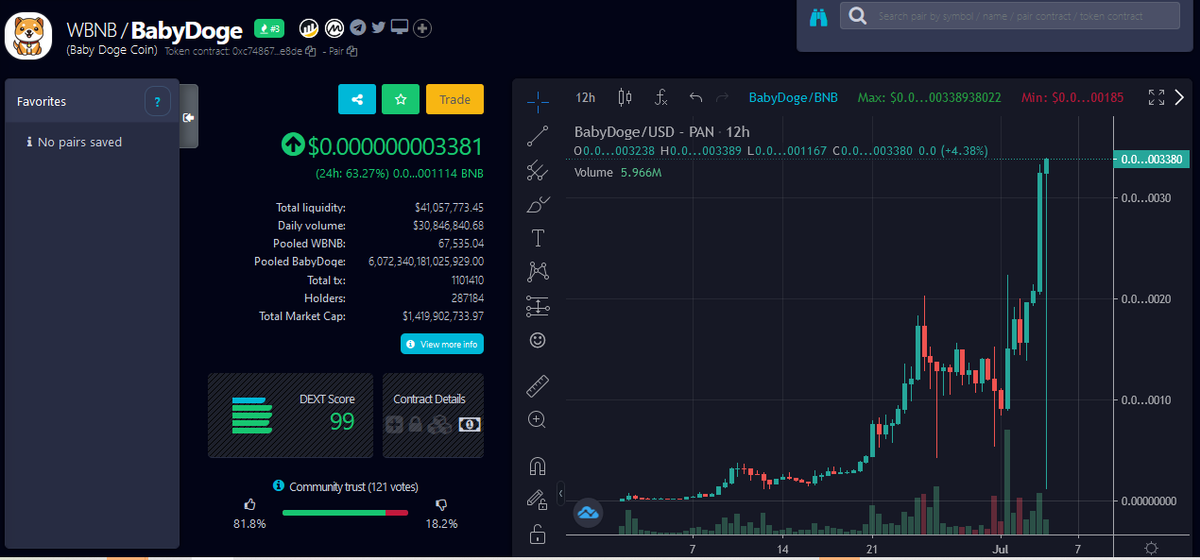Open the website monitor icon
The width and height of the screenshot is (1200, 560).
[400, 28]
